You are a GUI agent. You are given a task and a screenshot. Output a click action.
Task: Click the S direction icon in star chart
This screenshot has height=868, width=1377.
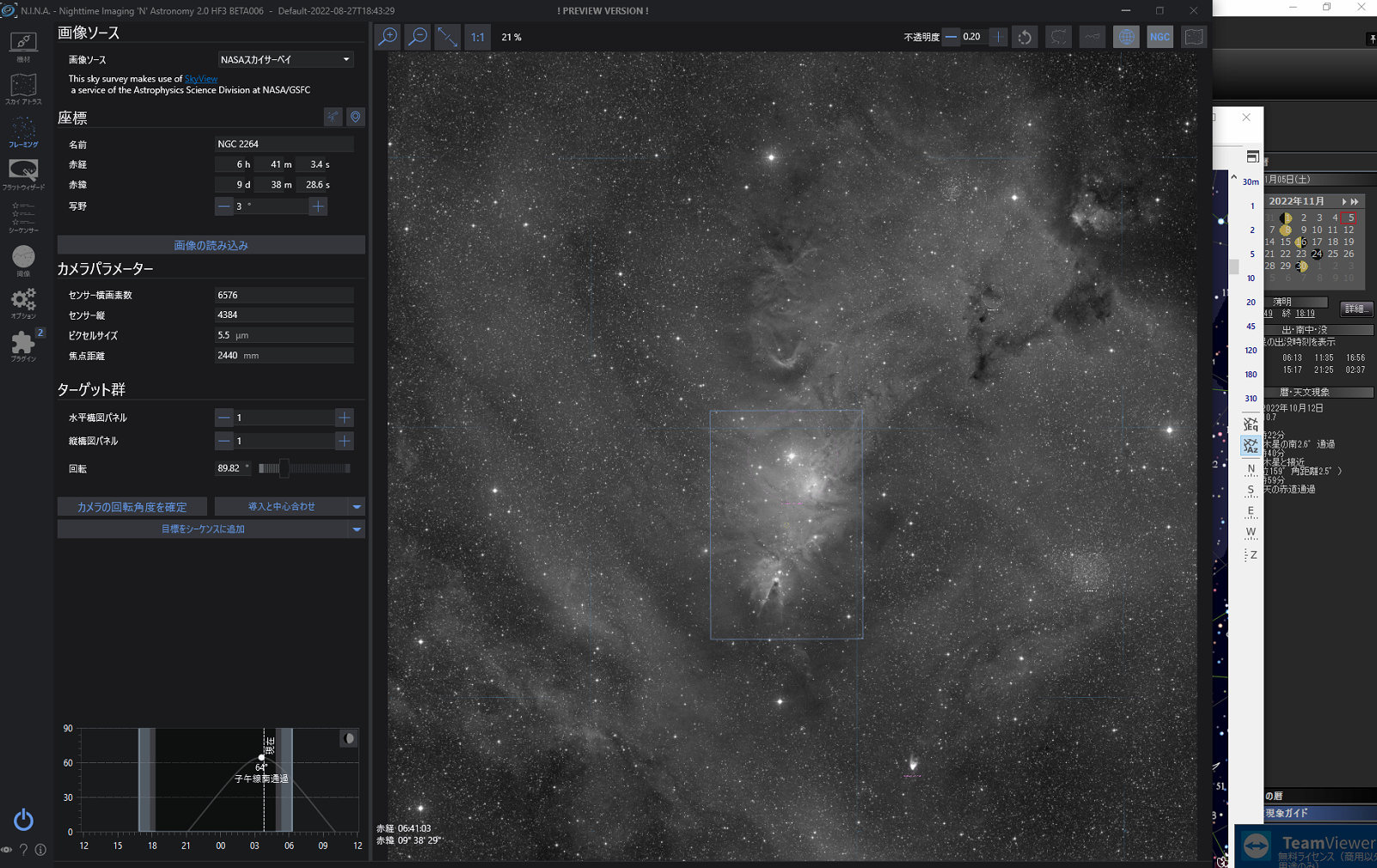(1251, 491)
